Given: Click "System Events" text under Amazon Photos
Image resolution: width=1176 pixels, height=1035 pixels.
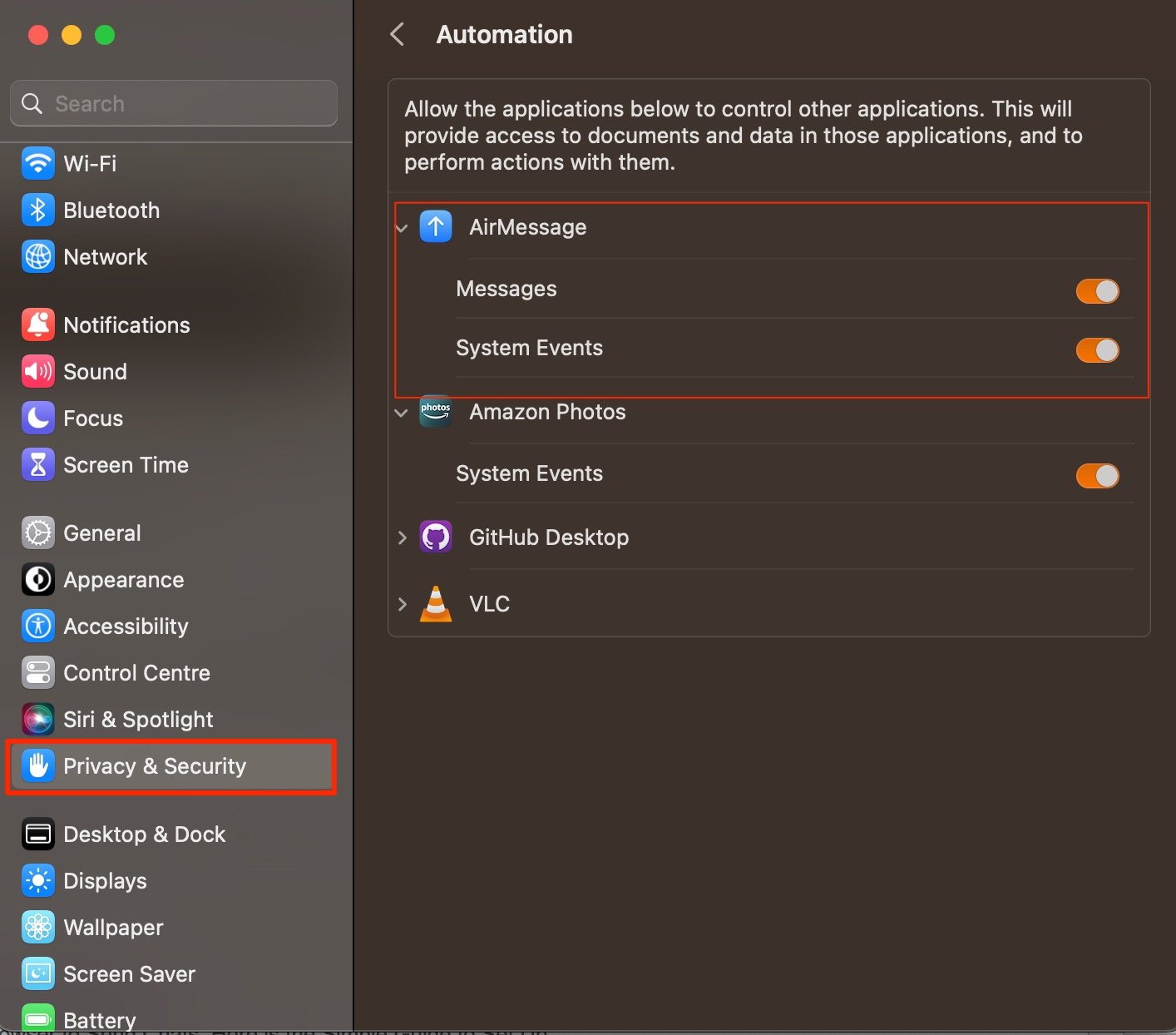Looking at the screenshot, I should click(x=530, y=473).
